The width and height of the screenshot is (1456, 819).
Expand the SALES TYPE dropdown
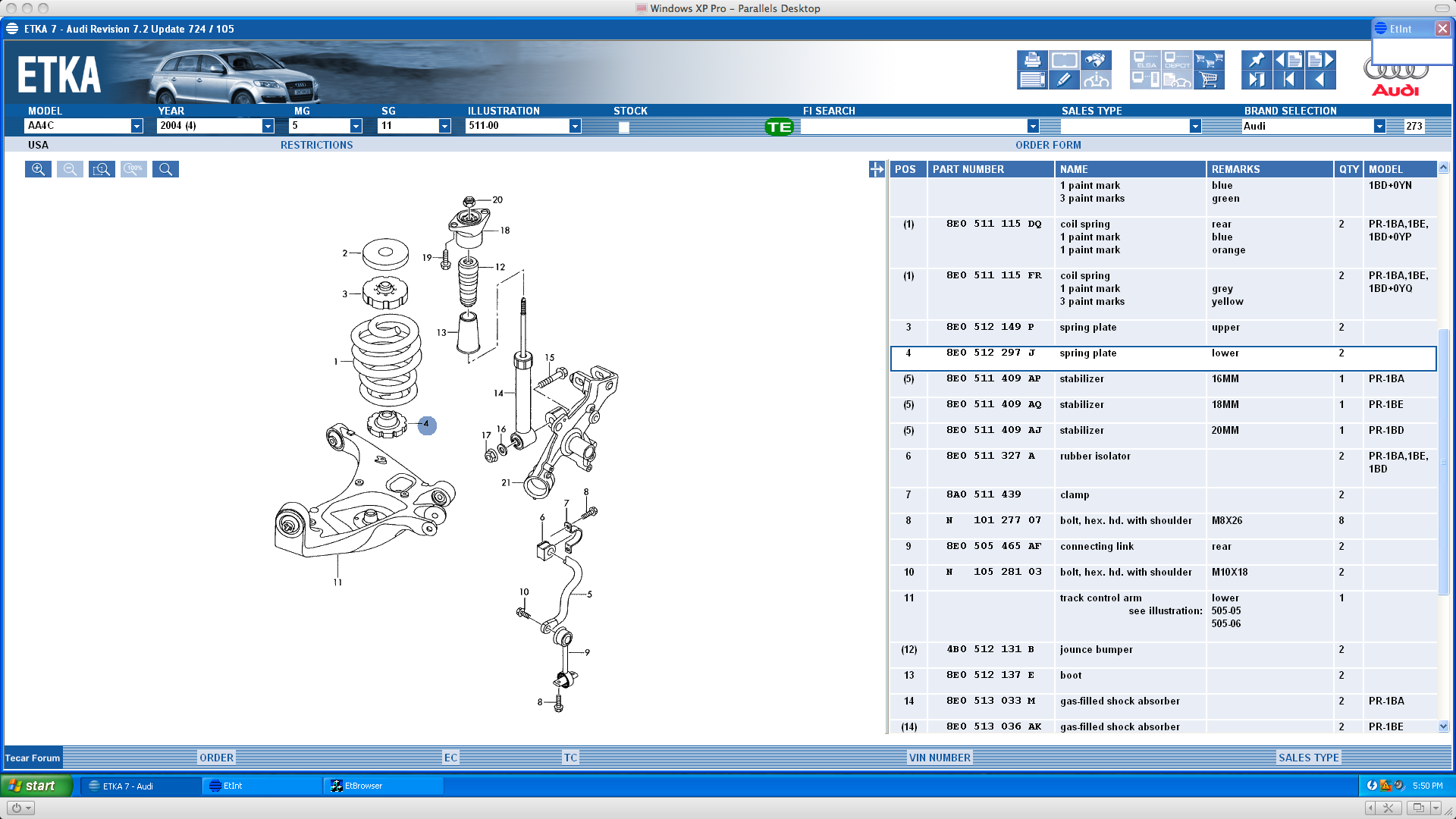(x=1195, y=126)
